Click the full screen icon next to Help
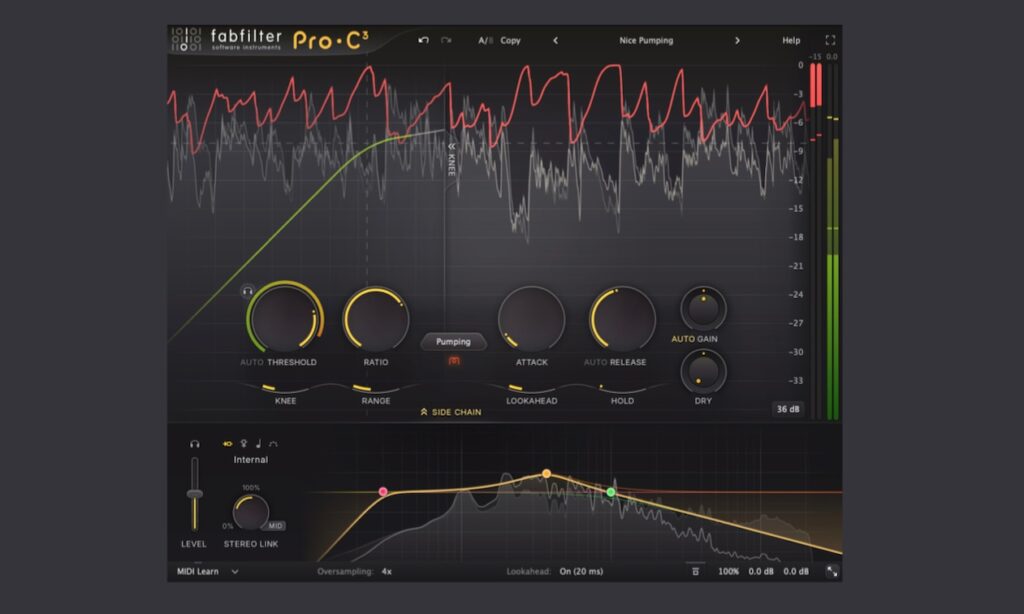 pos(831,40)
